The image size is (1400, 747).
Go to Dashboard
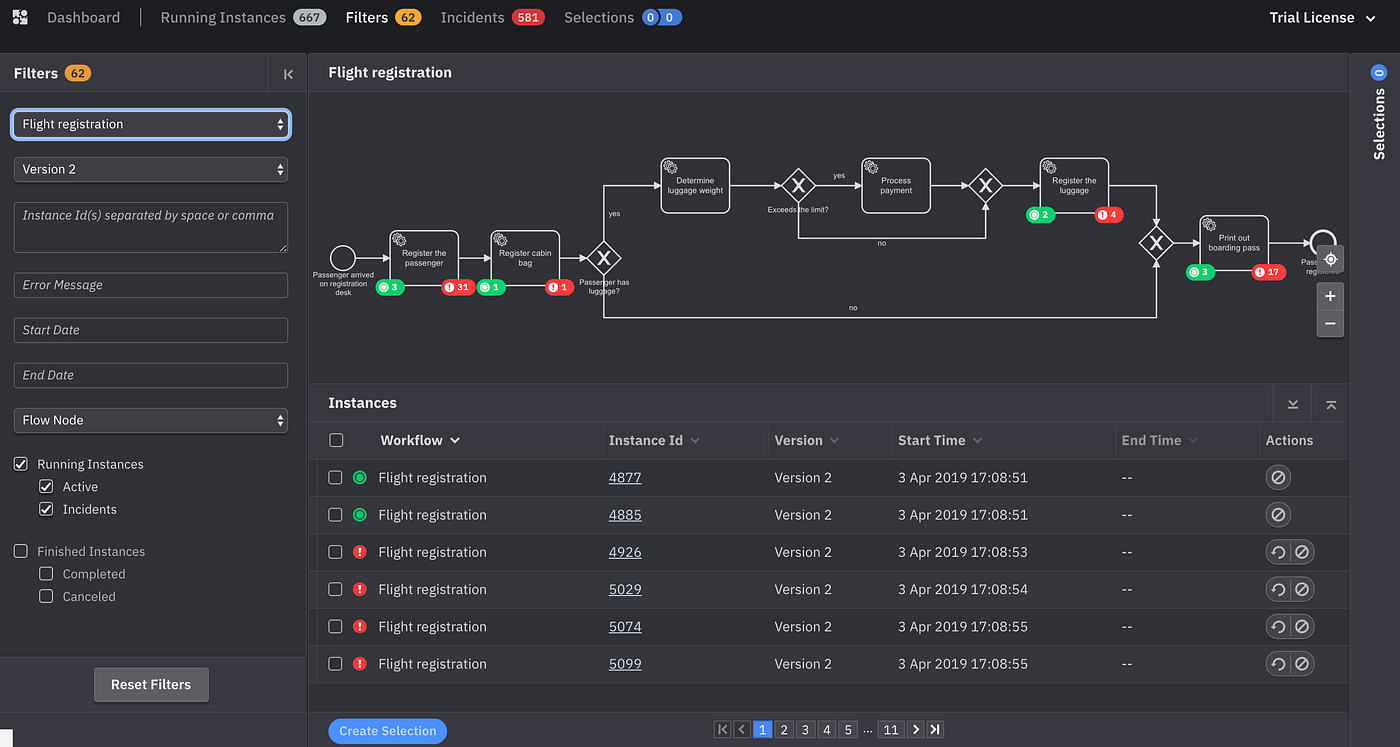pyautogui.click(x=83, y=18)
